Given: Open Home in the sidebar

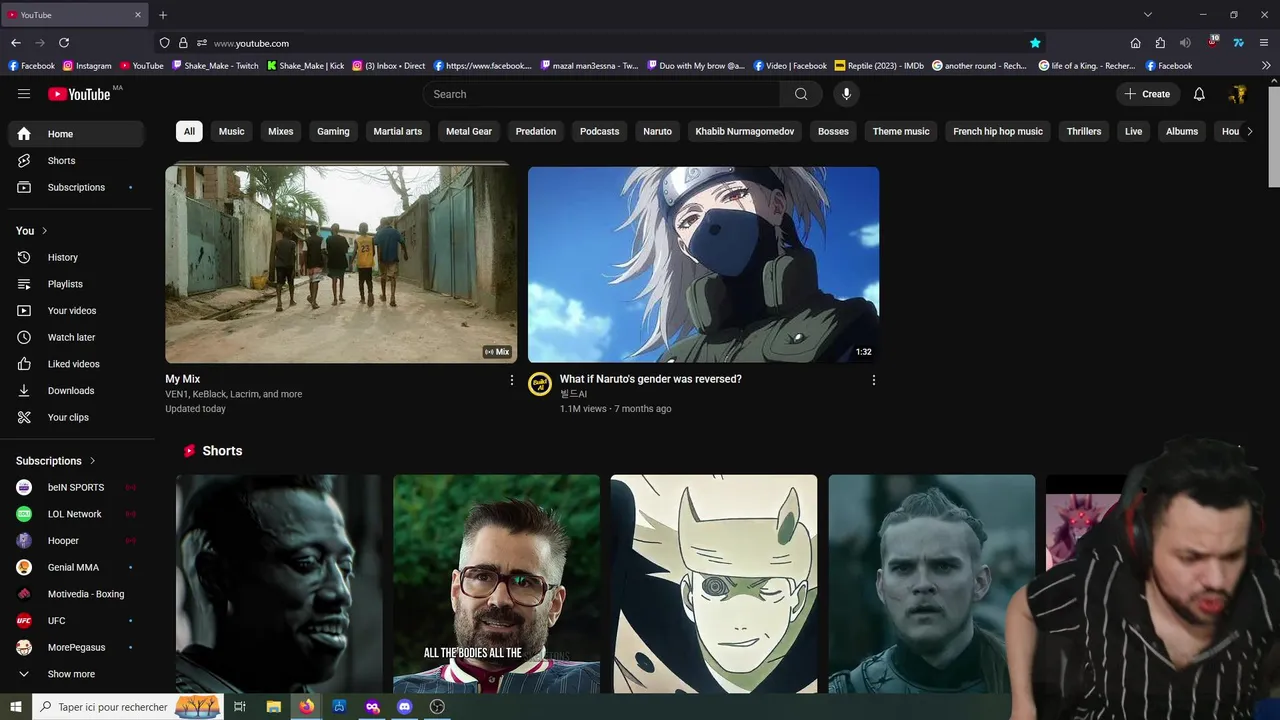Looking at the screenshot, I should [x=78, y=134].
